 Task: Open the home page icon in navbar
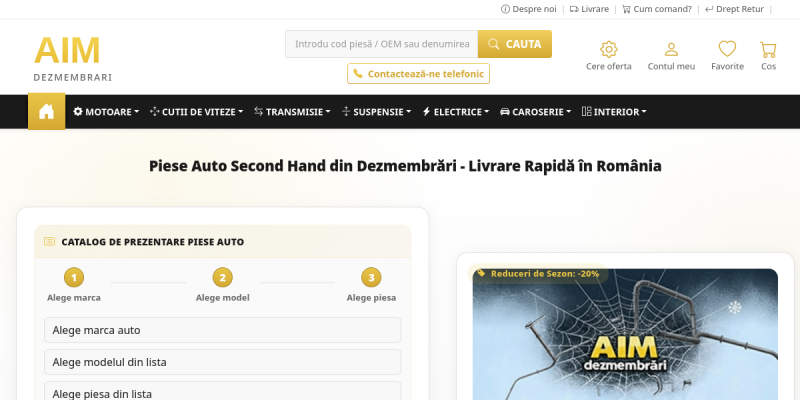point(46,111)
